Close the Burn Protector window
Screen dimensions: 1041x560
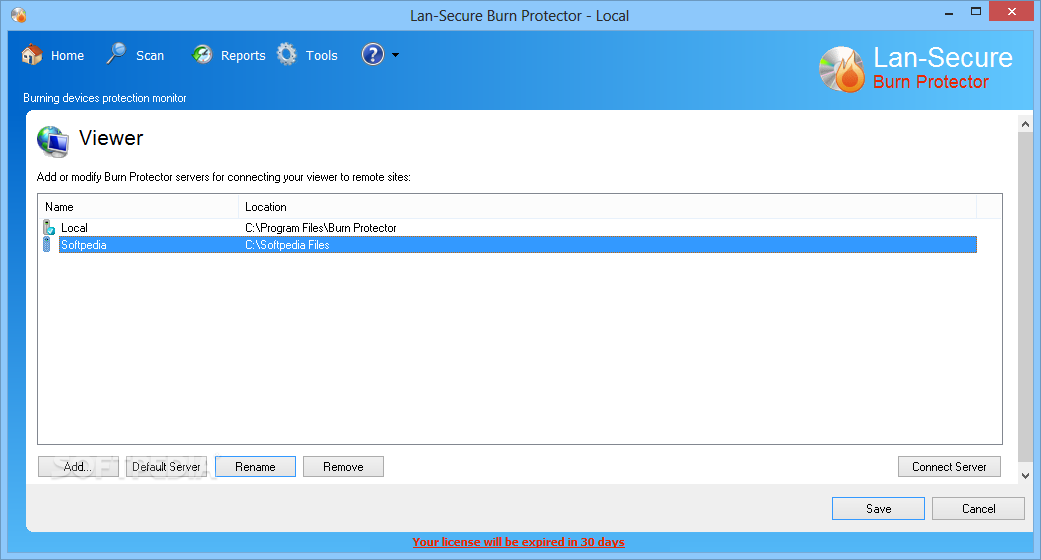[1012, 11]
